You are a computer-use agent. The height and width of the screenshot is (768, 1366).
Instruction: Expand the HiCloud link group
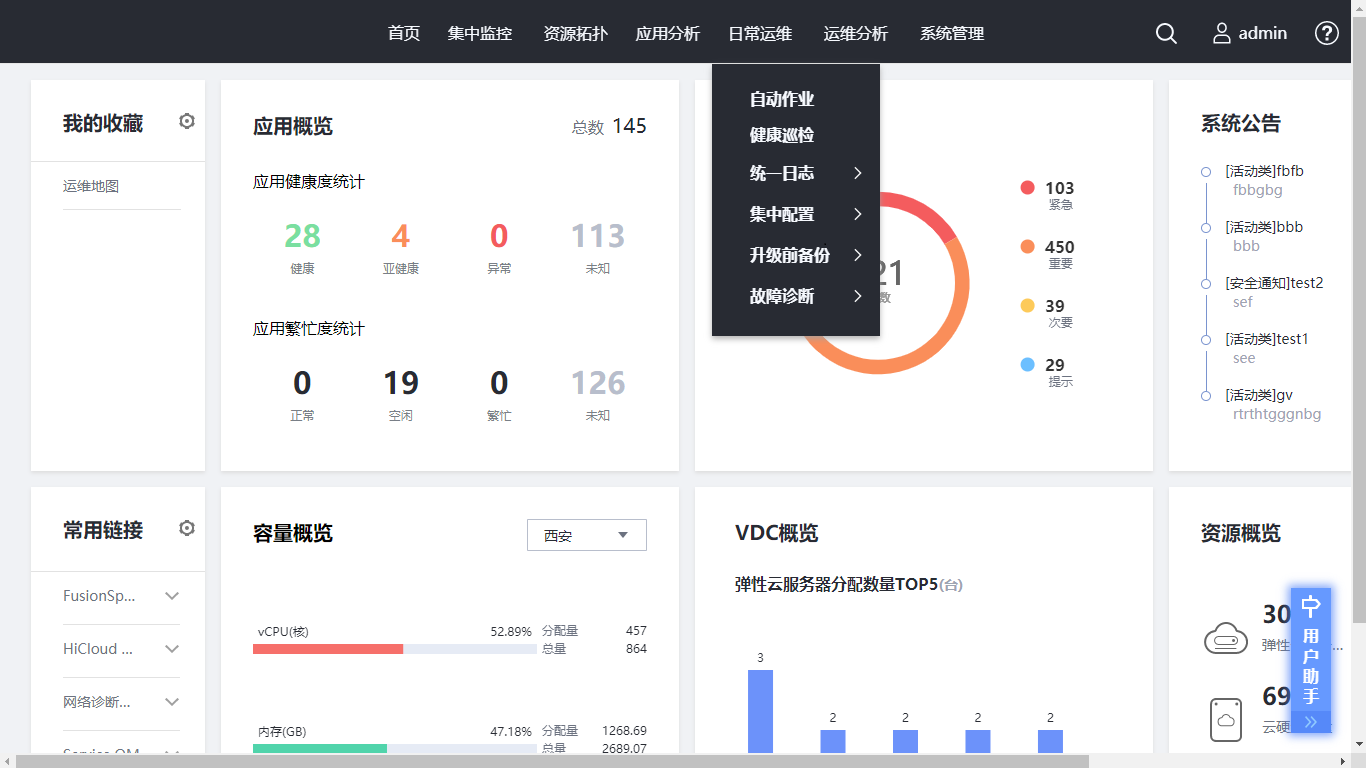172,649
